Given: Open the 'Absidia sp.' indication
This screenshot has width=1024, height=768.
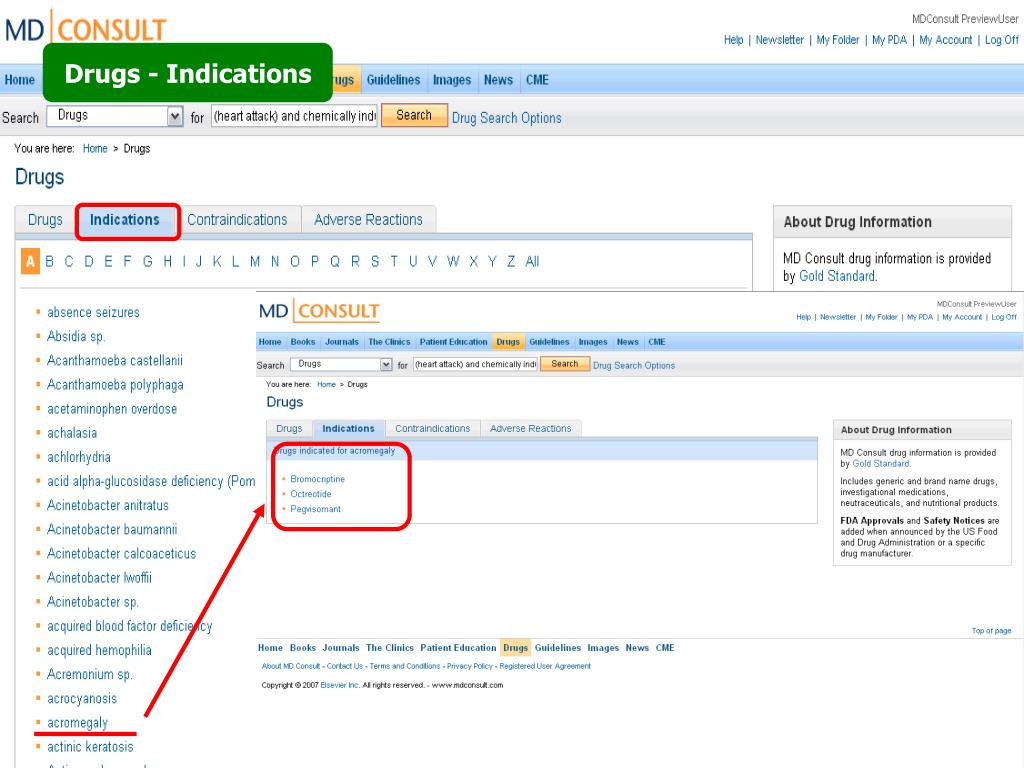Looking at the screenshot, I should (76, 336).
